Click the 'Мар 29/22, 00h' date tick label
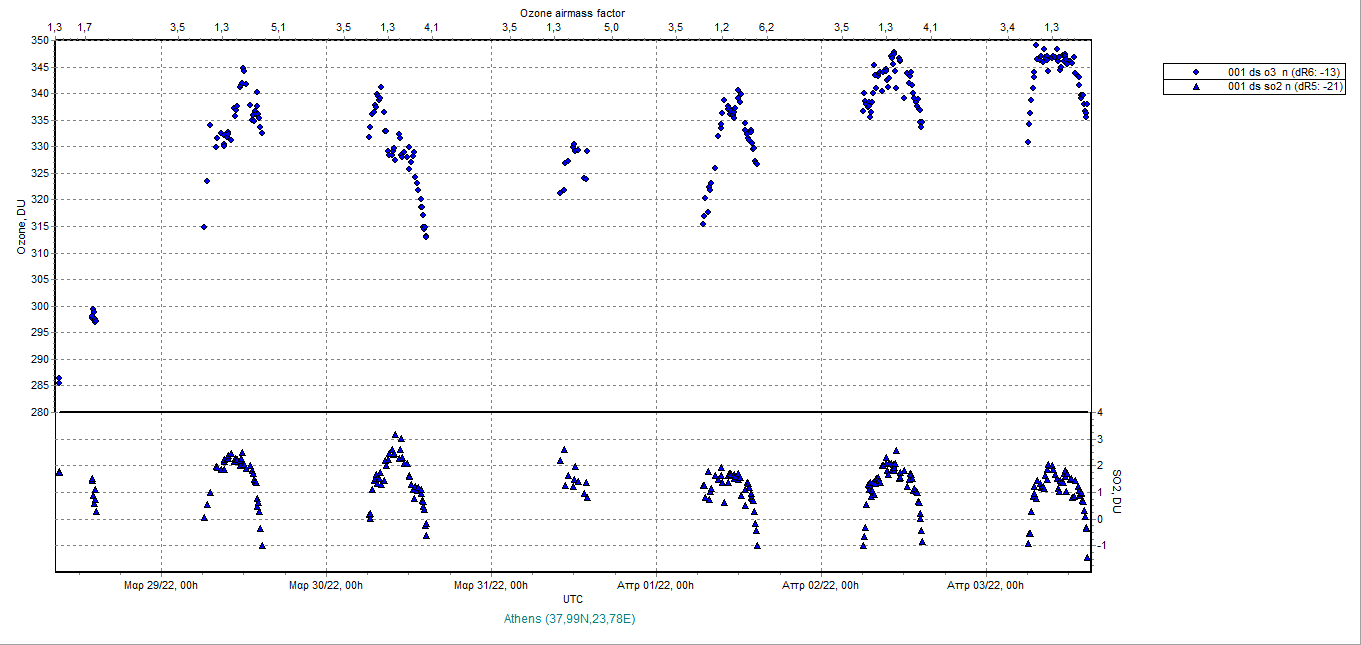 160,585
